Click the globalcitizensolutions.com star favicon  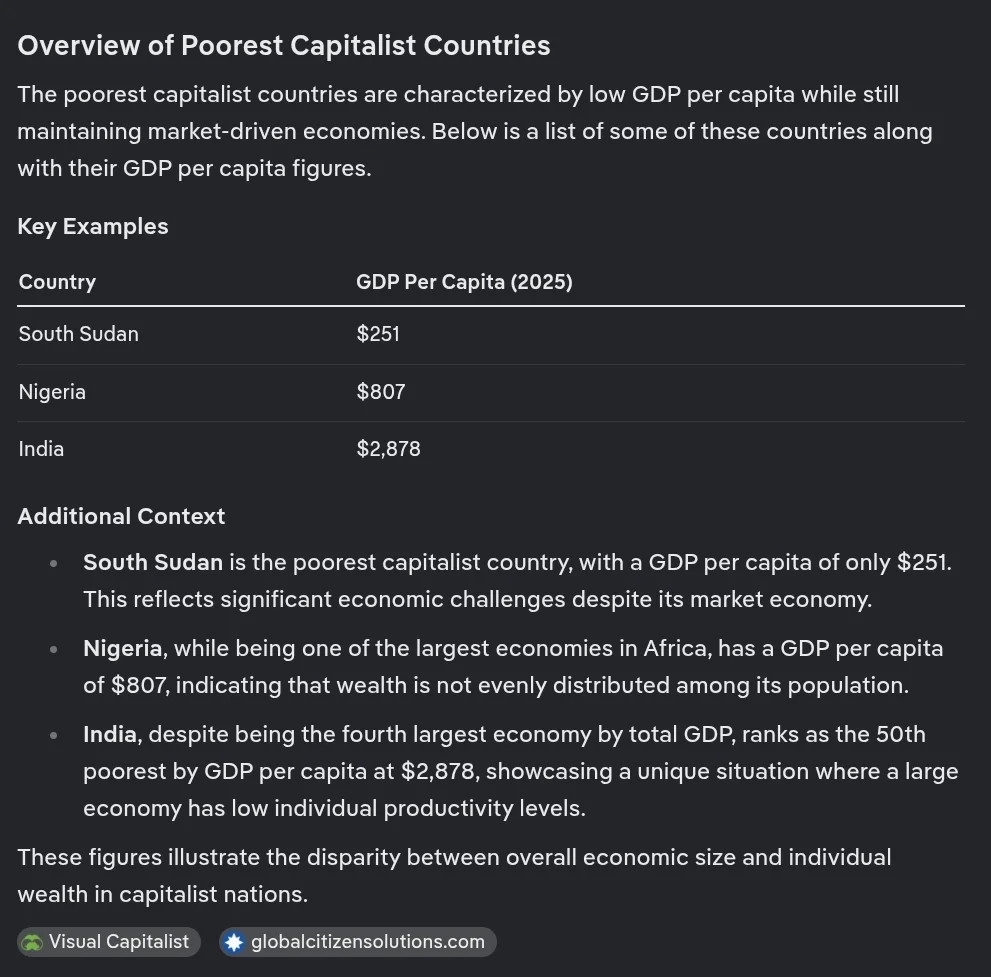coord(235,942)
